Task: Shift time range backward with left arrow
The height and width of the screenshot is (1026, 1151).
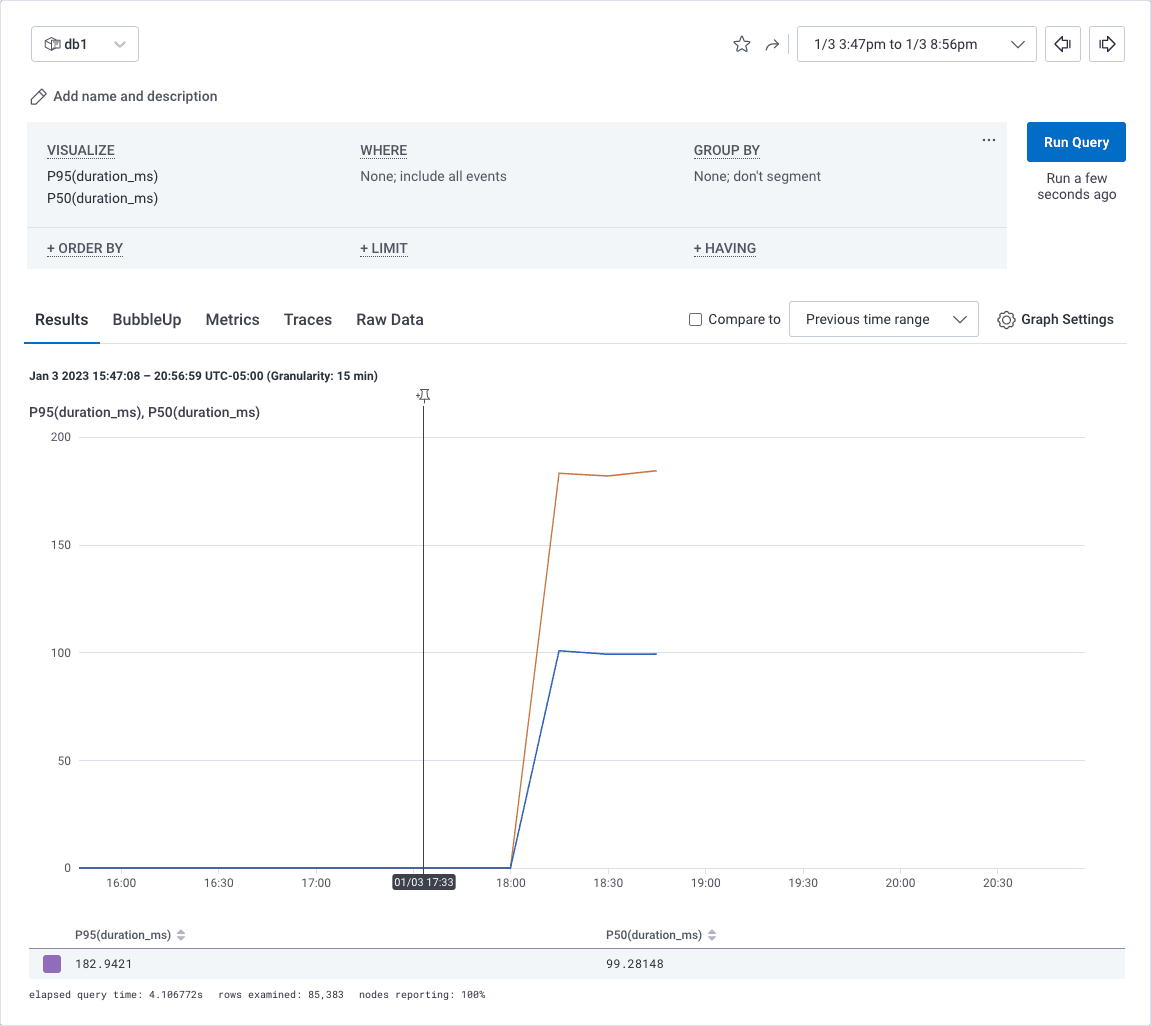Action: [x=1063, y=44]
